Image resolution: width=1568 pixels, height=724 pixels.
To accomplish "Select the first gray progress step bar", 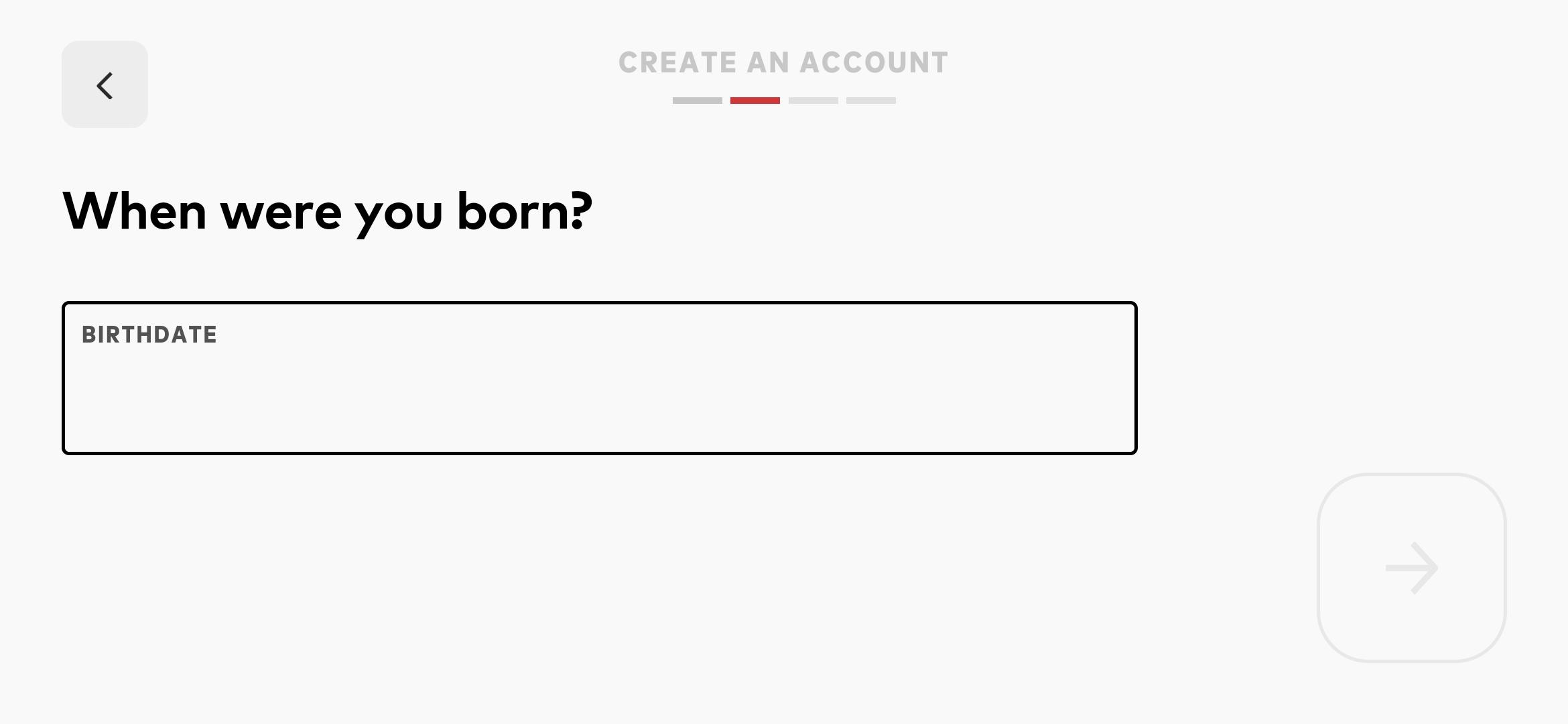I will (x=697, y=101).
